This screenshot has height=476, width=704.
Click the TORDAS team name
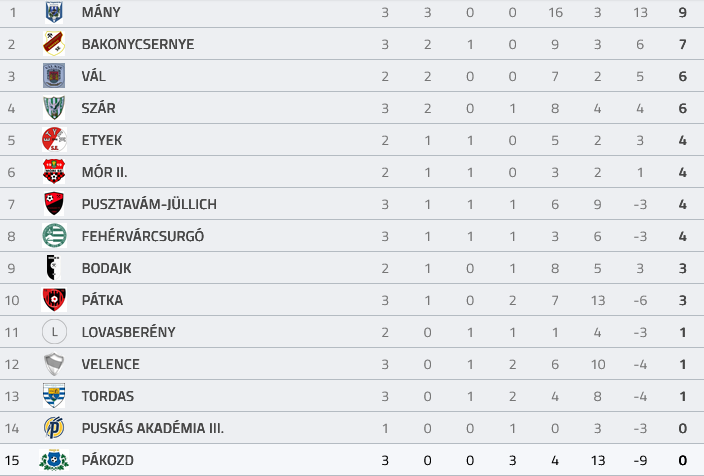tap(108, 396)
